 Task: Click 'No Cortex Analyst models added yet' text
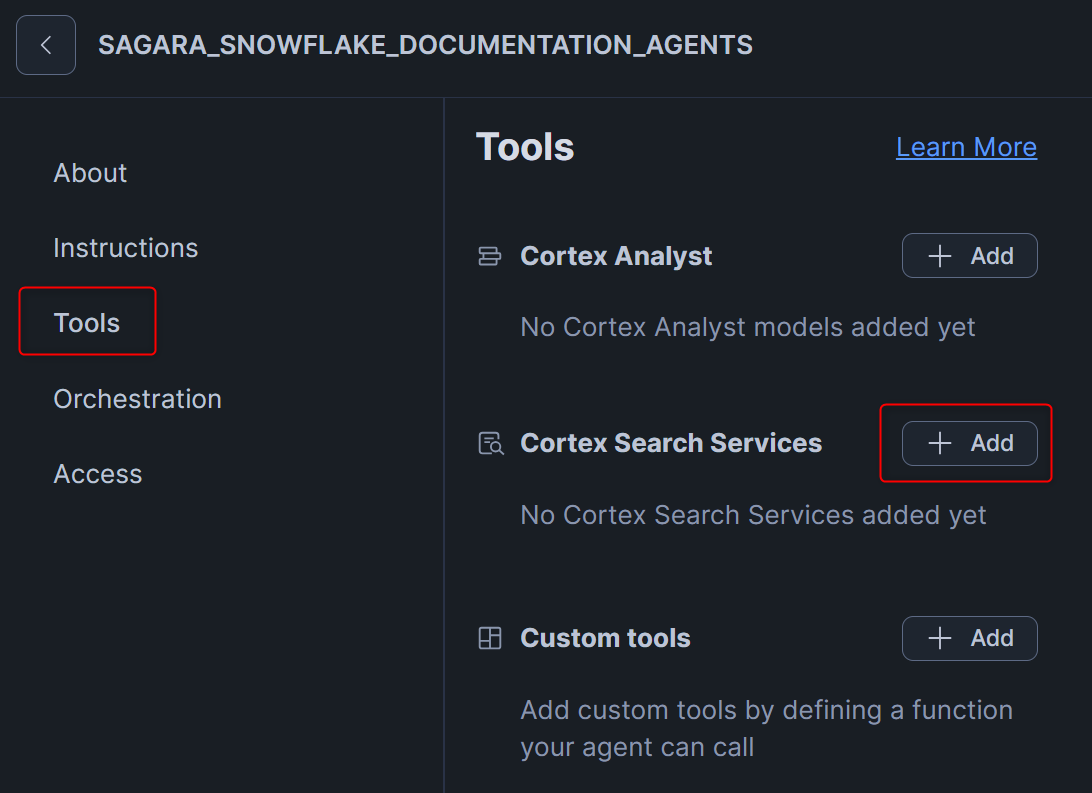pyautogui.click(x=748, y=327)
